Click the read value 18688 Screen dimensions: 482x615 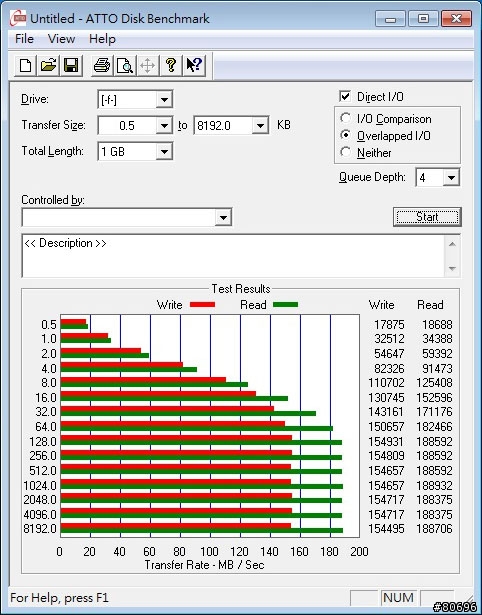click(x=437, y=325)
